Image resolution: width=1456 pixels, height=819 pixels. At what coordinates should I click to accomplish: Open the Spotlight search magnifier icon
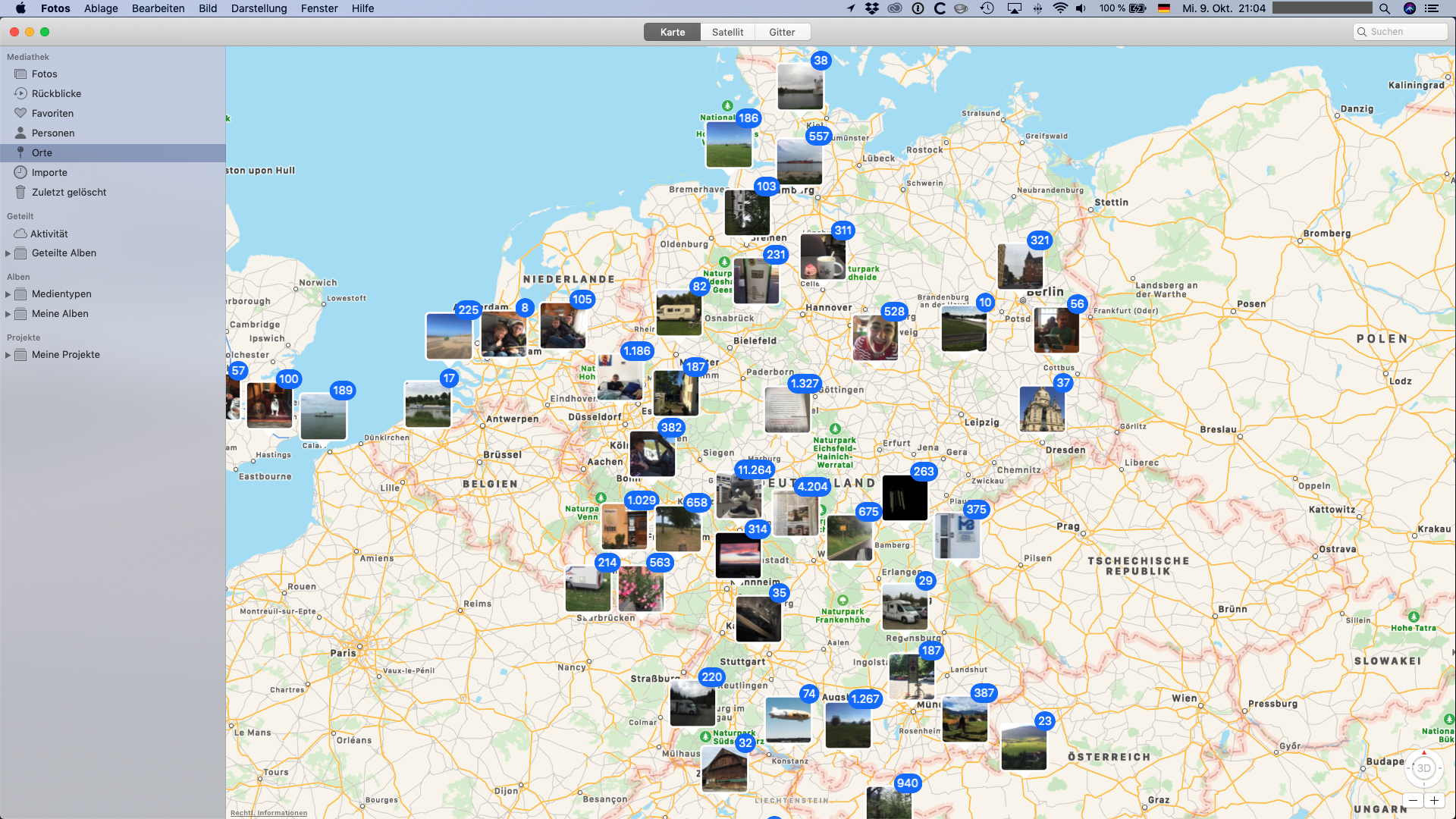pos(1385,8)
